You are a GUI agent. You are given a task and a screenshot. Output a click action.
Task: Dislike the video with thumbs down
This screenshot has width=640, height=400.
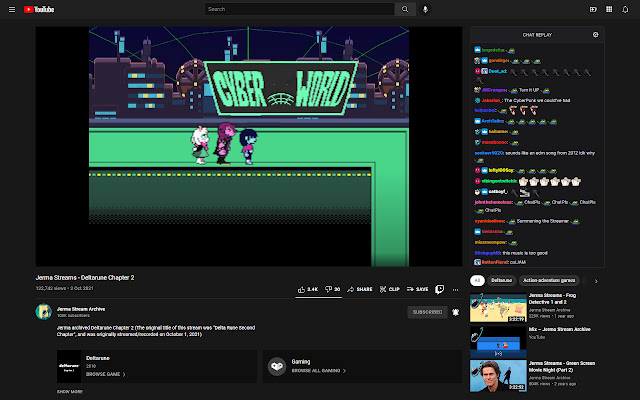tap(332, 289)
